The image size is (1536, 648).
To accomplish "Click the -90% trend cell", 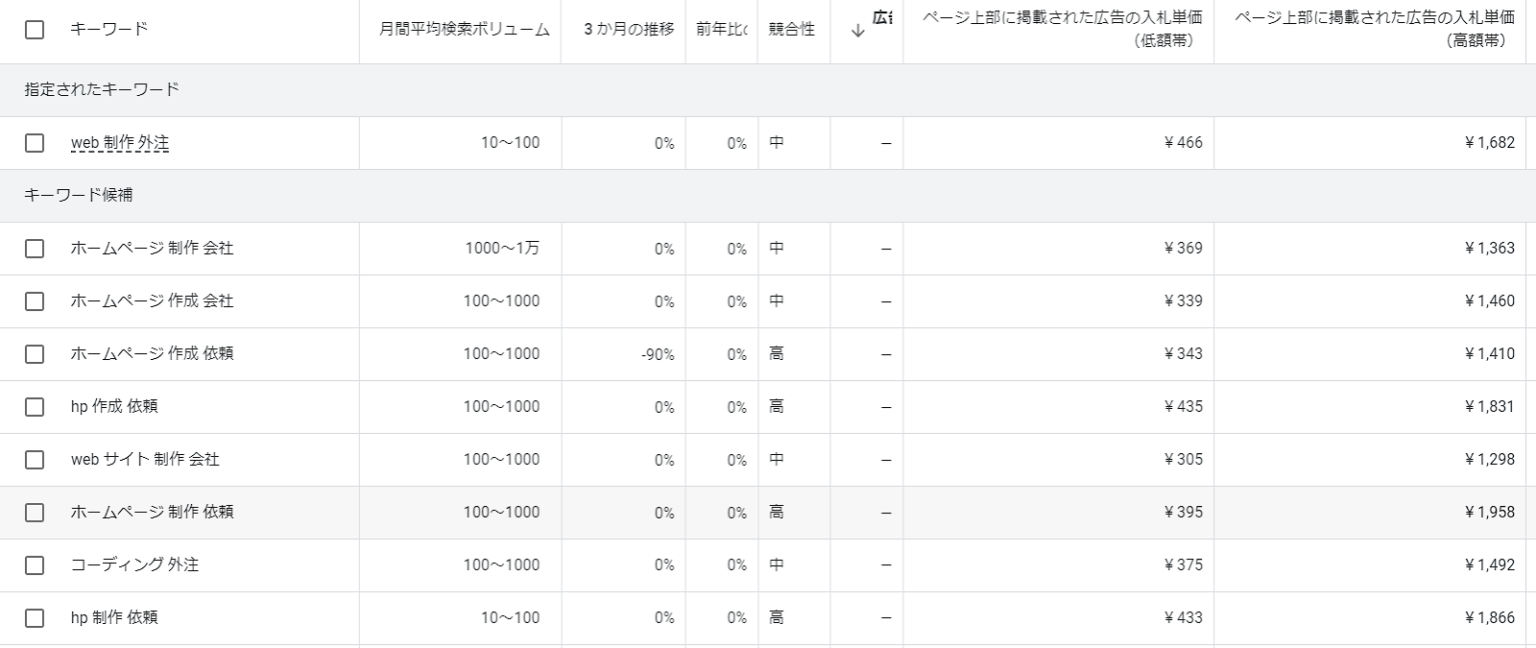I will (658, 354).
